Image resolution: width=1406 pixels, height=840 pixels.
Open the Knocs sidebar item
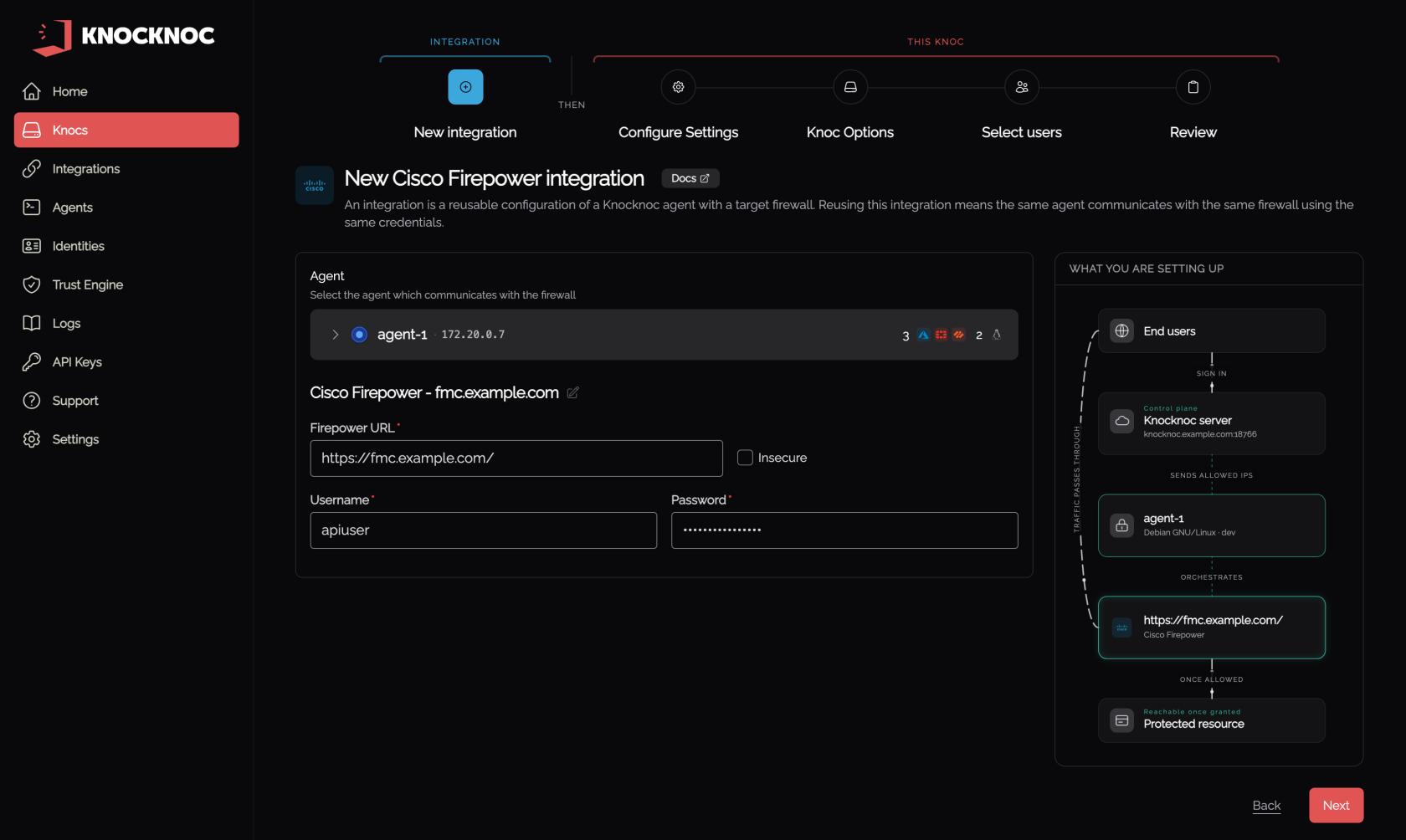(x=126, y=130)
